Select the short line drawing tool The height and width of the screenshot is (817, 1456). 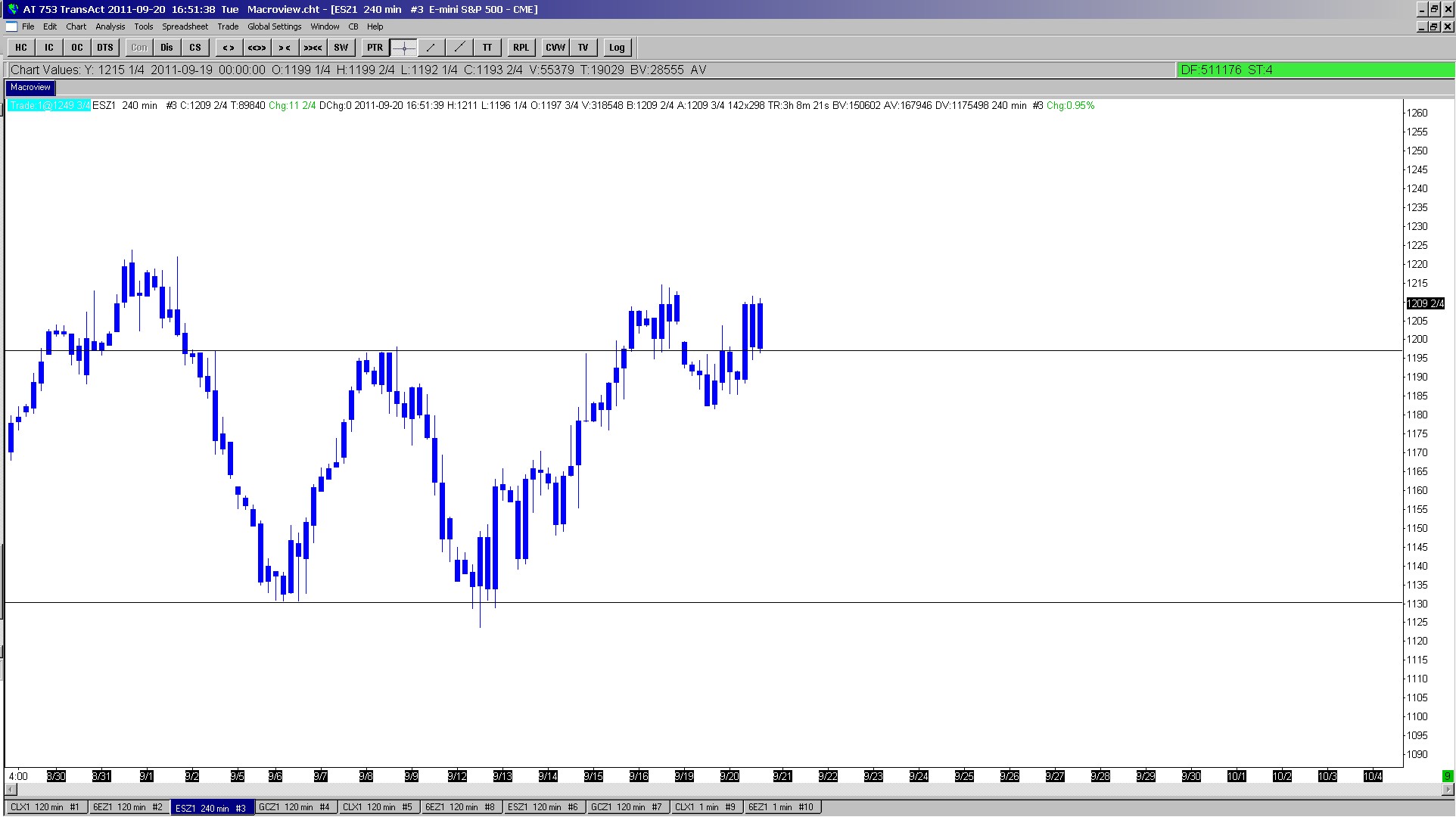click(x=431, y=48)
